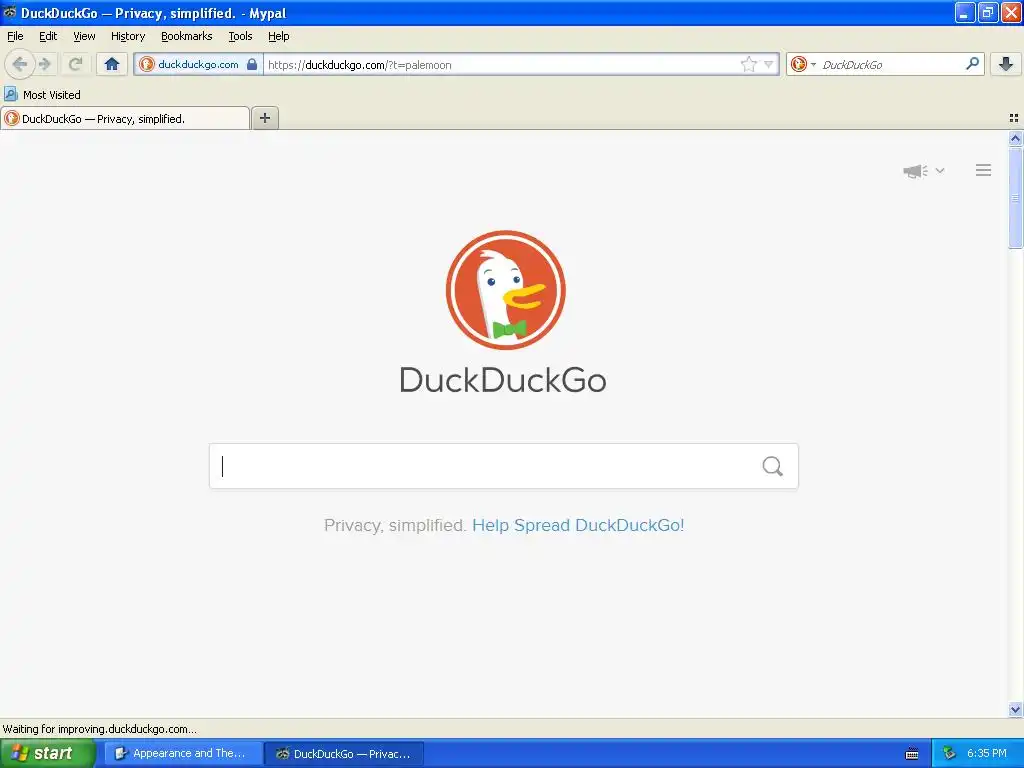Open the DuckDuckGo hamburger menu

(x=984, y=170)
